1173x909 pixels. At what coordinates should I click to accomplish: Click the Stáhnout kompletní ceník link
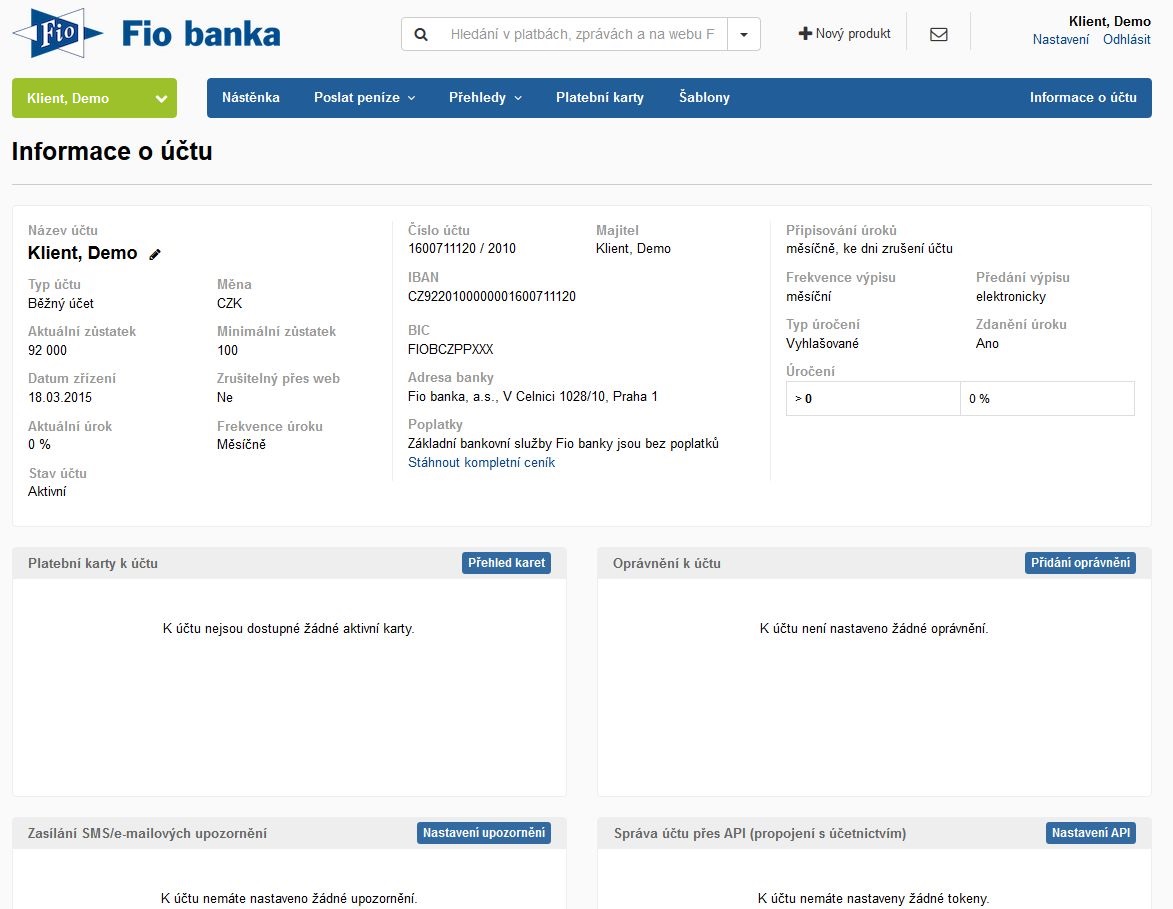pos(481,462)
